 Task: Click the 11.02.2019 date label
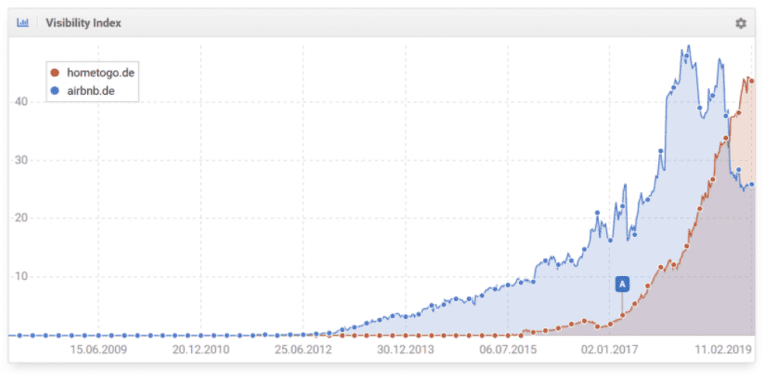tap(724, 350)
